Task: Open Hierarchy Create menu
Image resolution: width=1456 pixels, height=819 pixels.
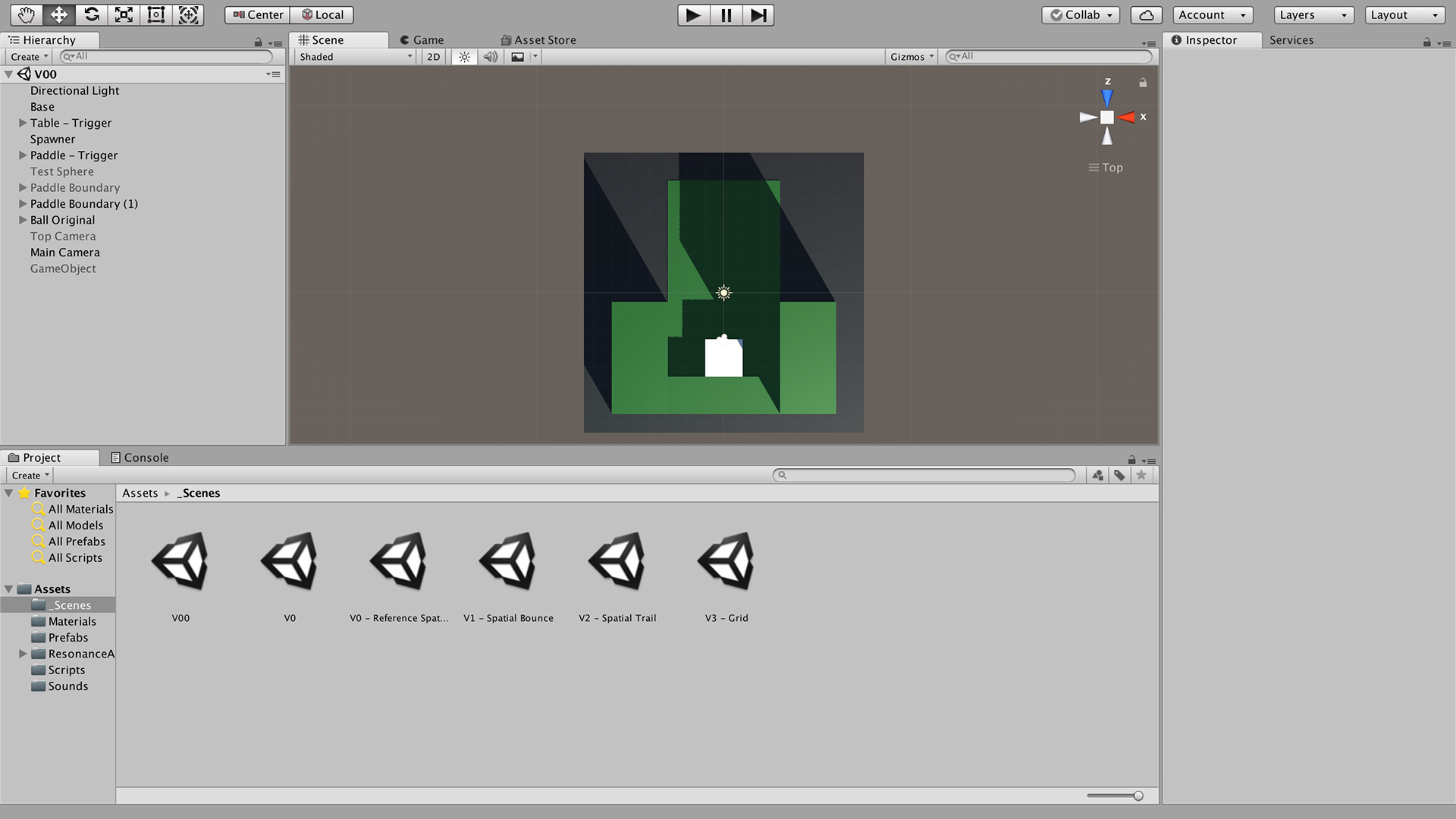Action: click(30, 57)
